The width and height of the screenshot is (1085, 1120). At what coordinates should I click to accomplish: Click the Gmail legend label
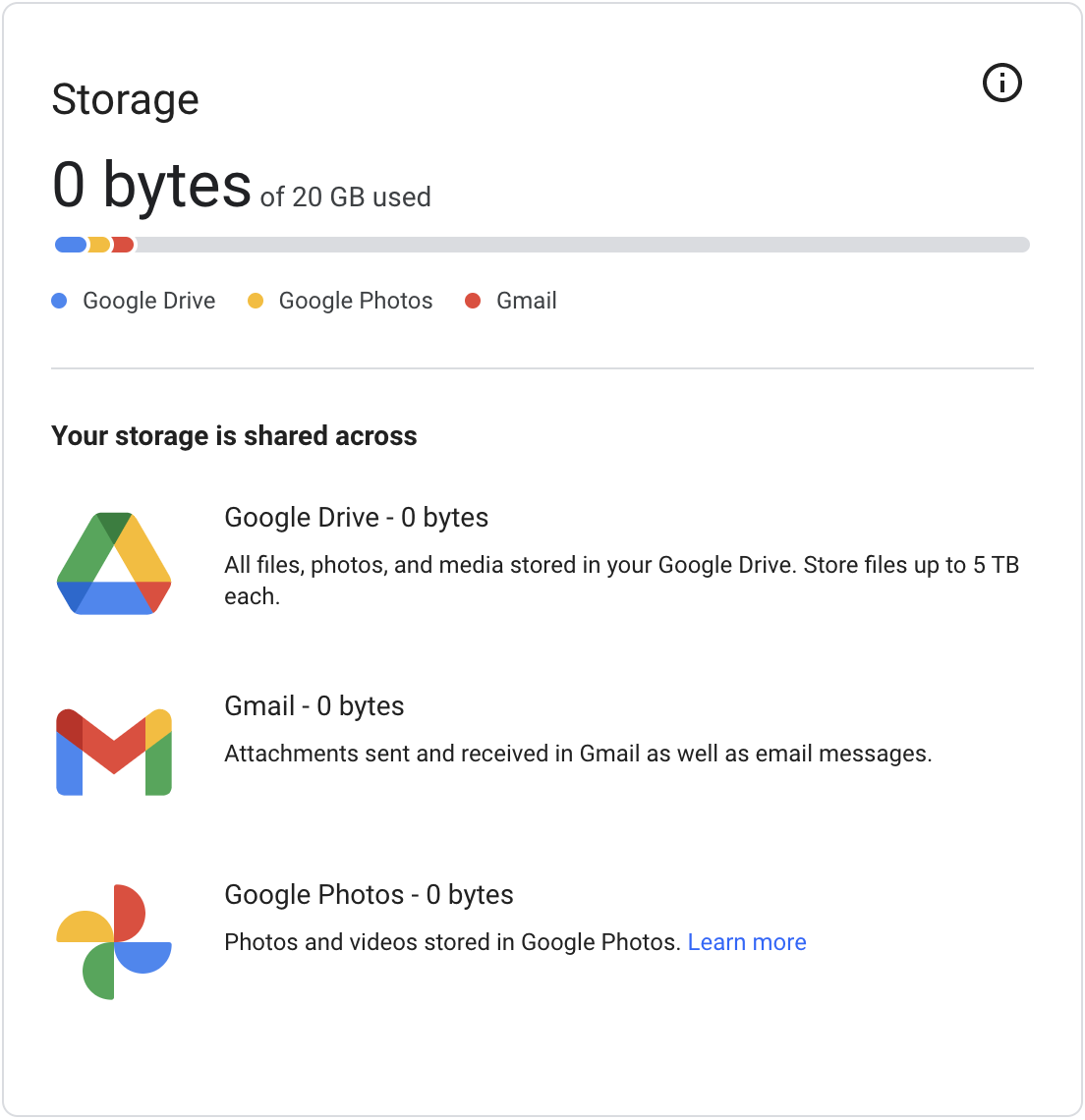pos(527,302)
